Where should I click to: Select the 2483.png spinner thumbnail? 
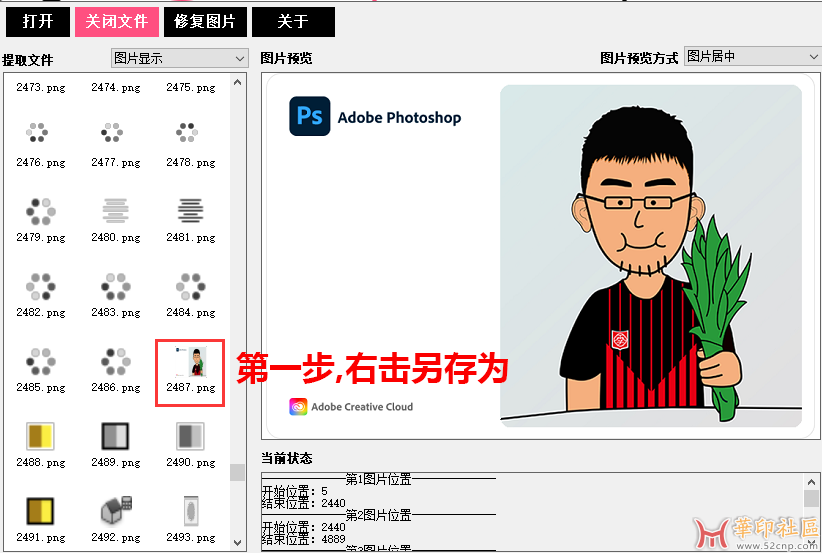tap(115, 286)
